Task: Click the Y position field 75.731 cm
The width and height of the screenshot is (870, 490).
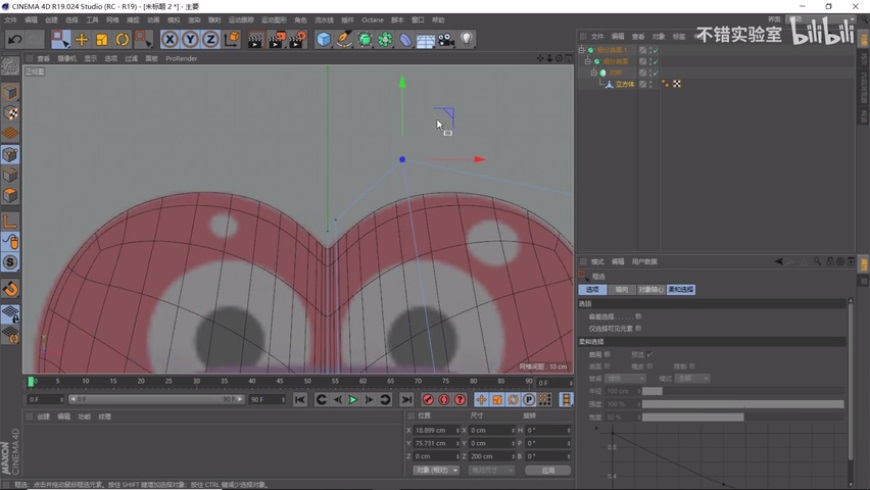Action: pyautogui.click(x=437, y=443)
